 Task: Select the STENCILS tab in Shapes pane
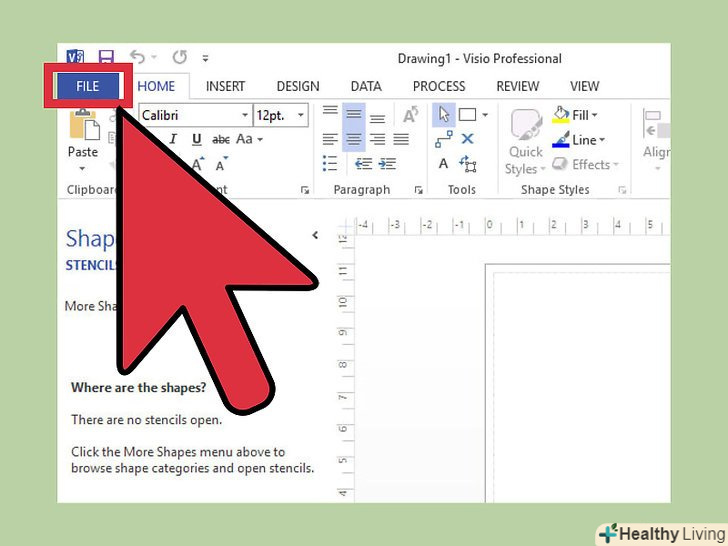(x=91, y=265)
